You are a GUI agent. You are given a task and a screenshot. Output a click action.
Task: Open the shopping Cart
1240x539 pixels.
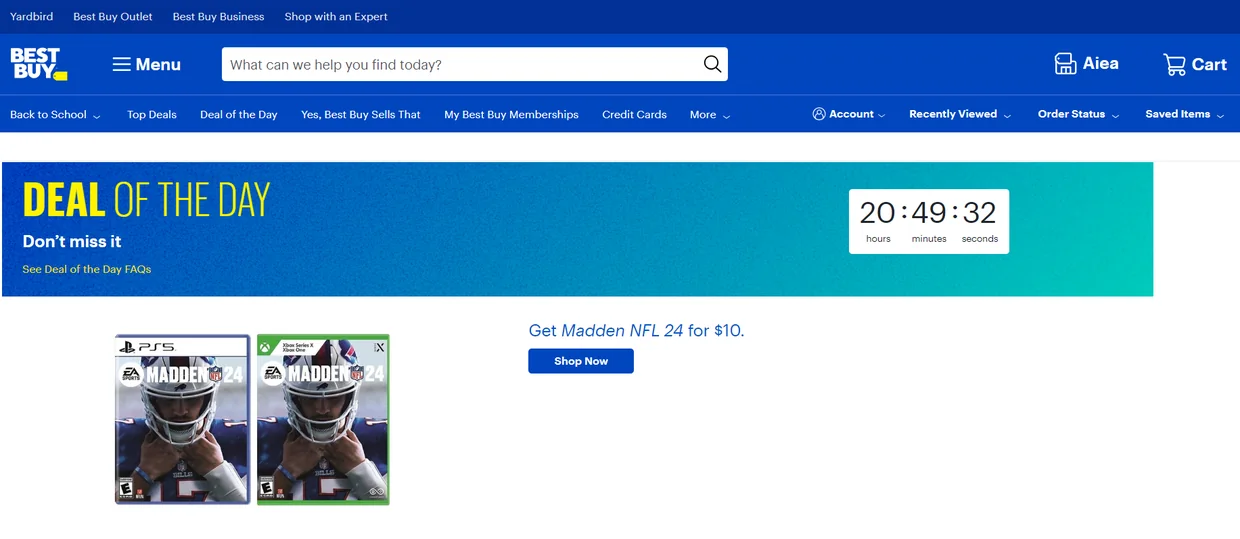(1195, 64)
